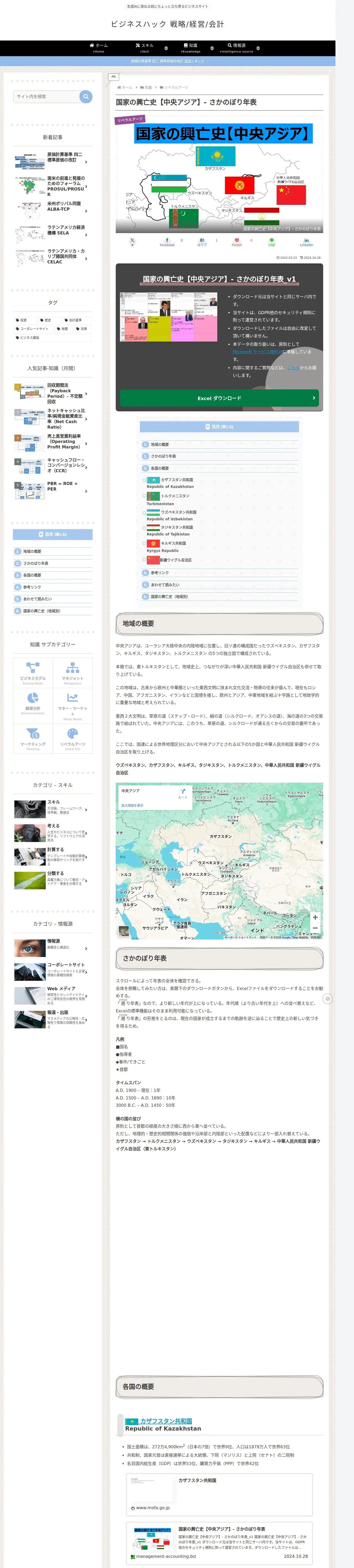Save article to Pocket
The width and height of the screenshot is (354, 1568).
point(237,242)
